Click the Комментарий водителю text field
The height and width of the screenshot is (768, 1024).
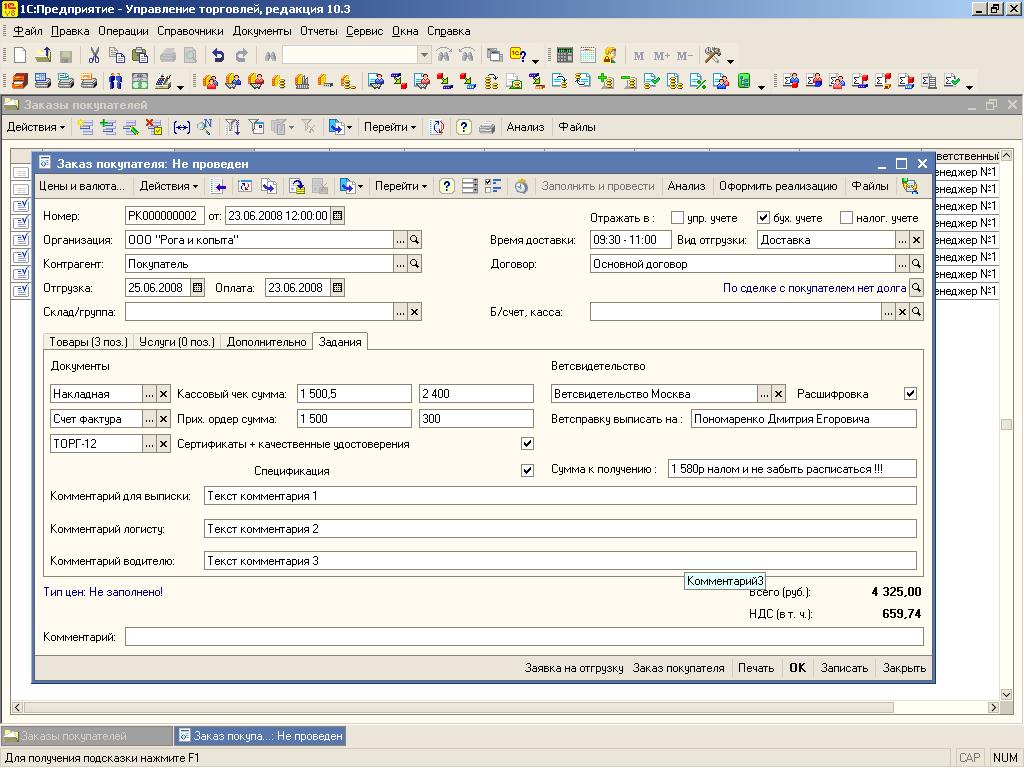click(560, 561)
